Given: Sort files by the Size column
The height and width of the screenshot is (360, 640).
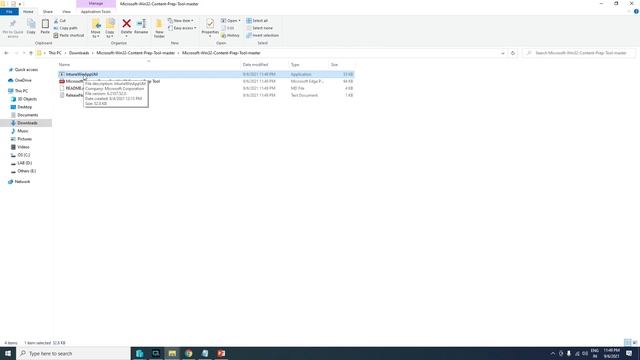Looking at the screenshot, I should coord(334,64).
